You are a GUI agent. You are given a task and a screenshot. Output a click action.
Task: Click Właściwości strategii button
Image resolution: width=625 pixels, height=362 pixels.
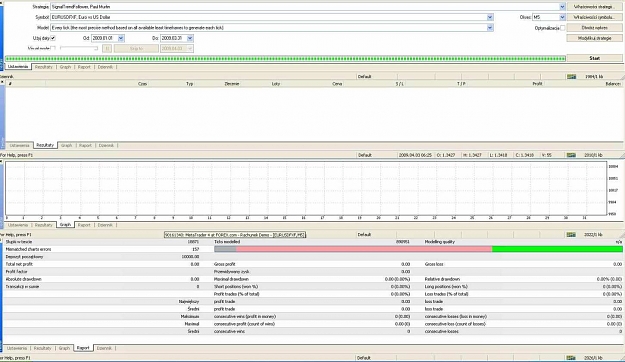tap(594, 7)
